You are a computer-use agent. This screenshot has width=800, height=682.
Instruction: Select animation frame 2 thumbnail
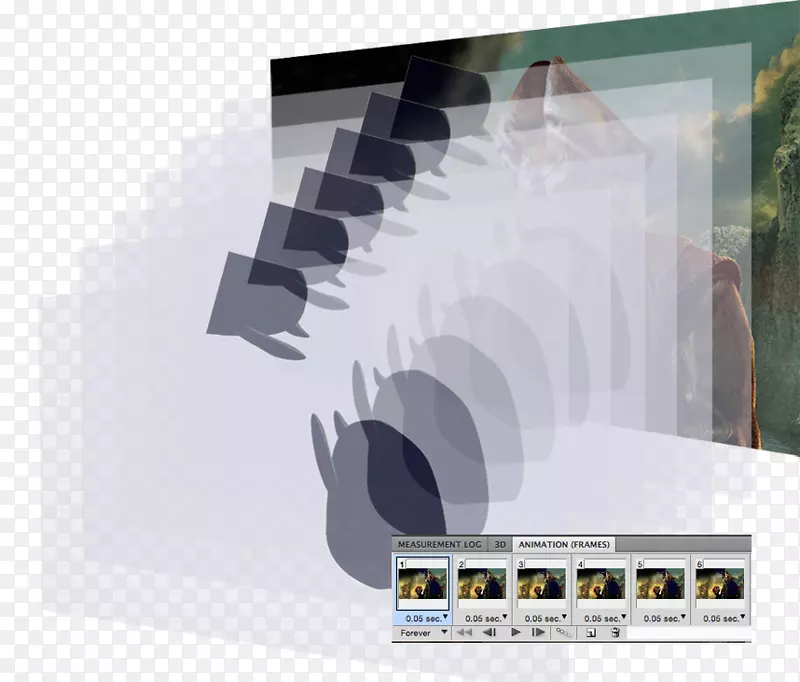482,584
